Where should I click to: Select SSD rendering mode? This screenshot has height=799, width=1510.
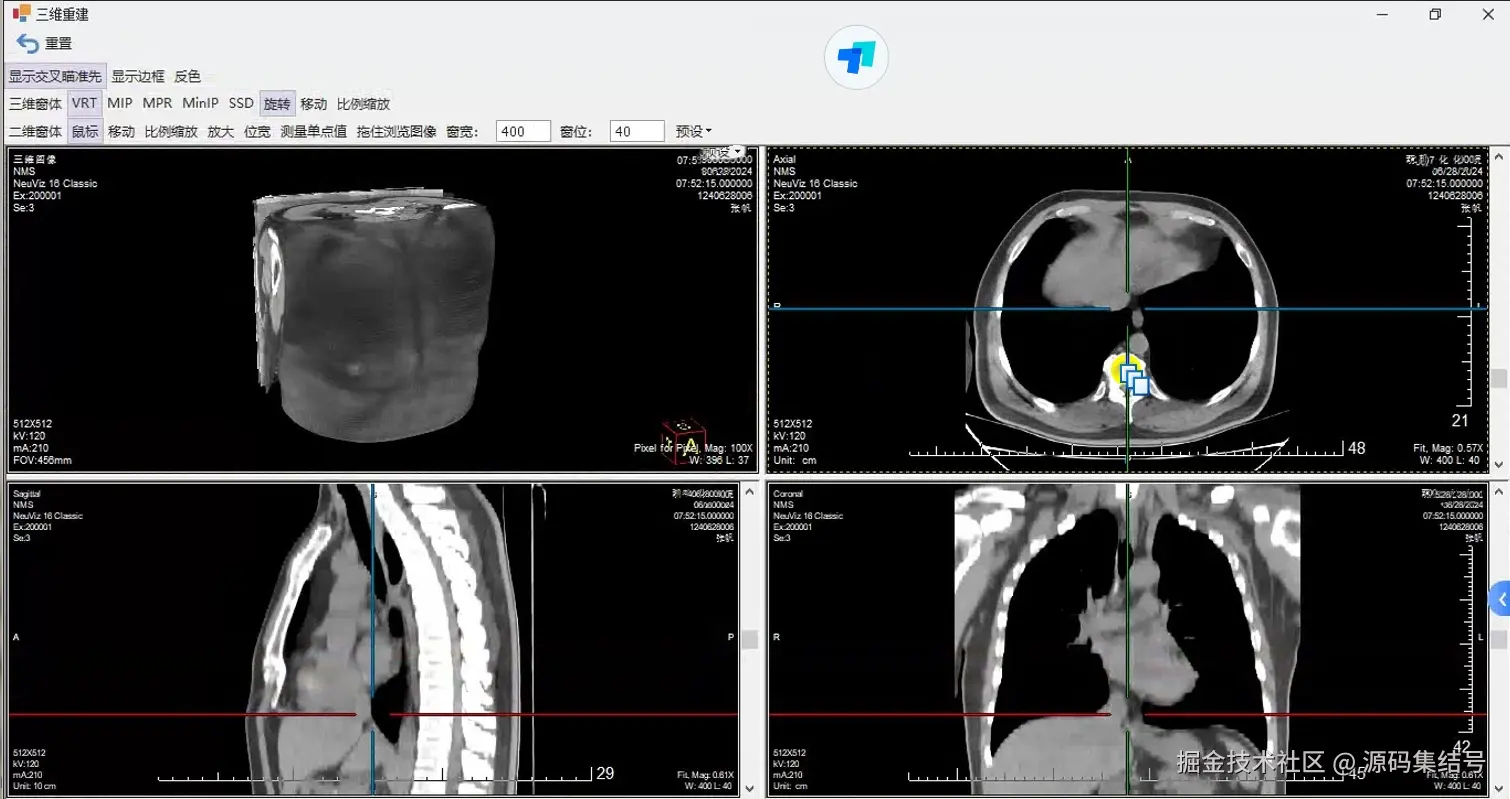point(241,103)
